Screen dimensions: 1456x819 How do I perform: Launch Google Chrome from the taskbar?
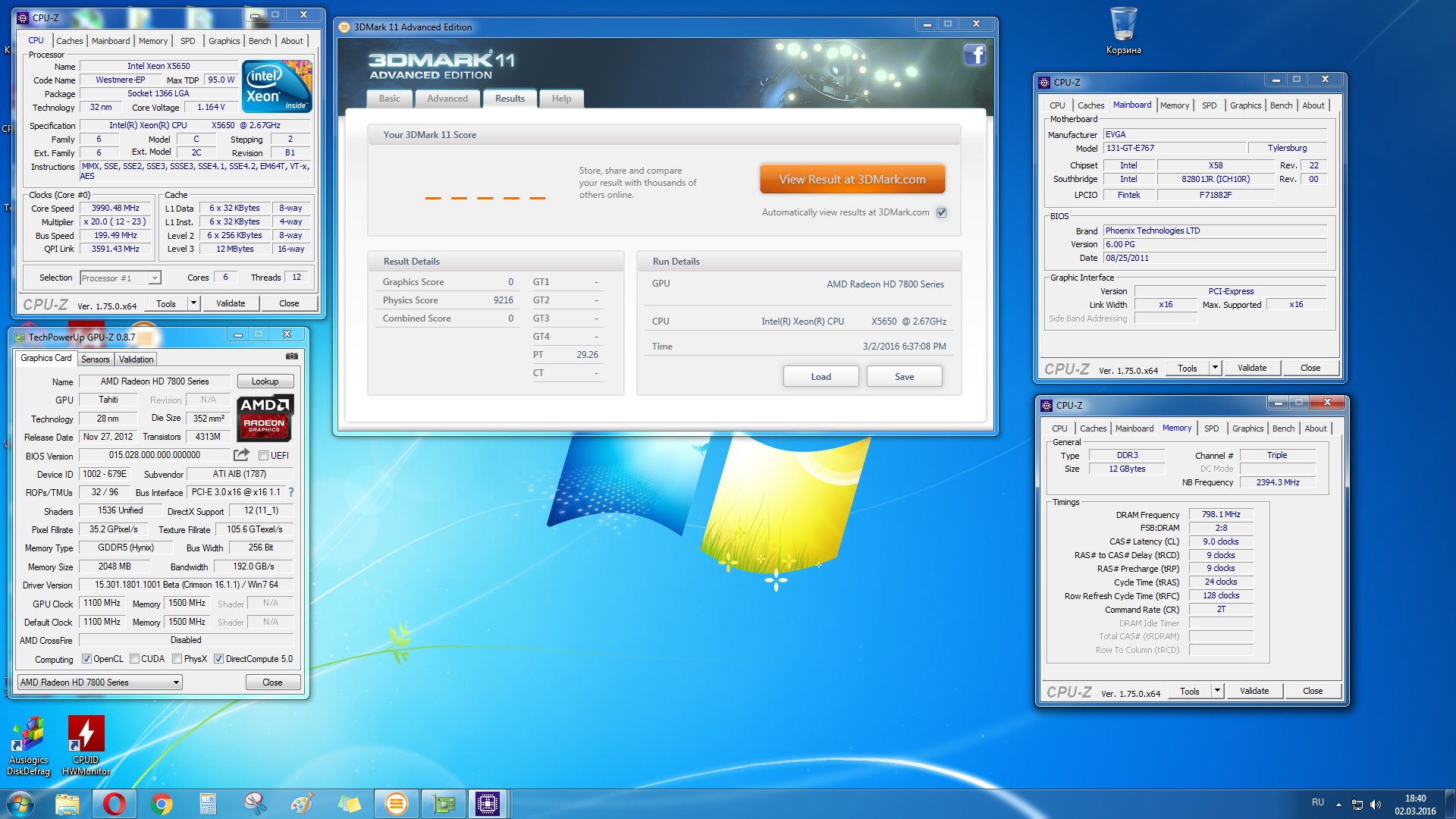(x=162, y=804)
